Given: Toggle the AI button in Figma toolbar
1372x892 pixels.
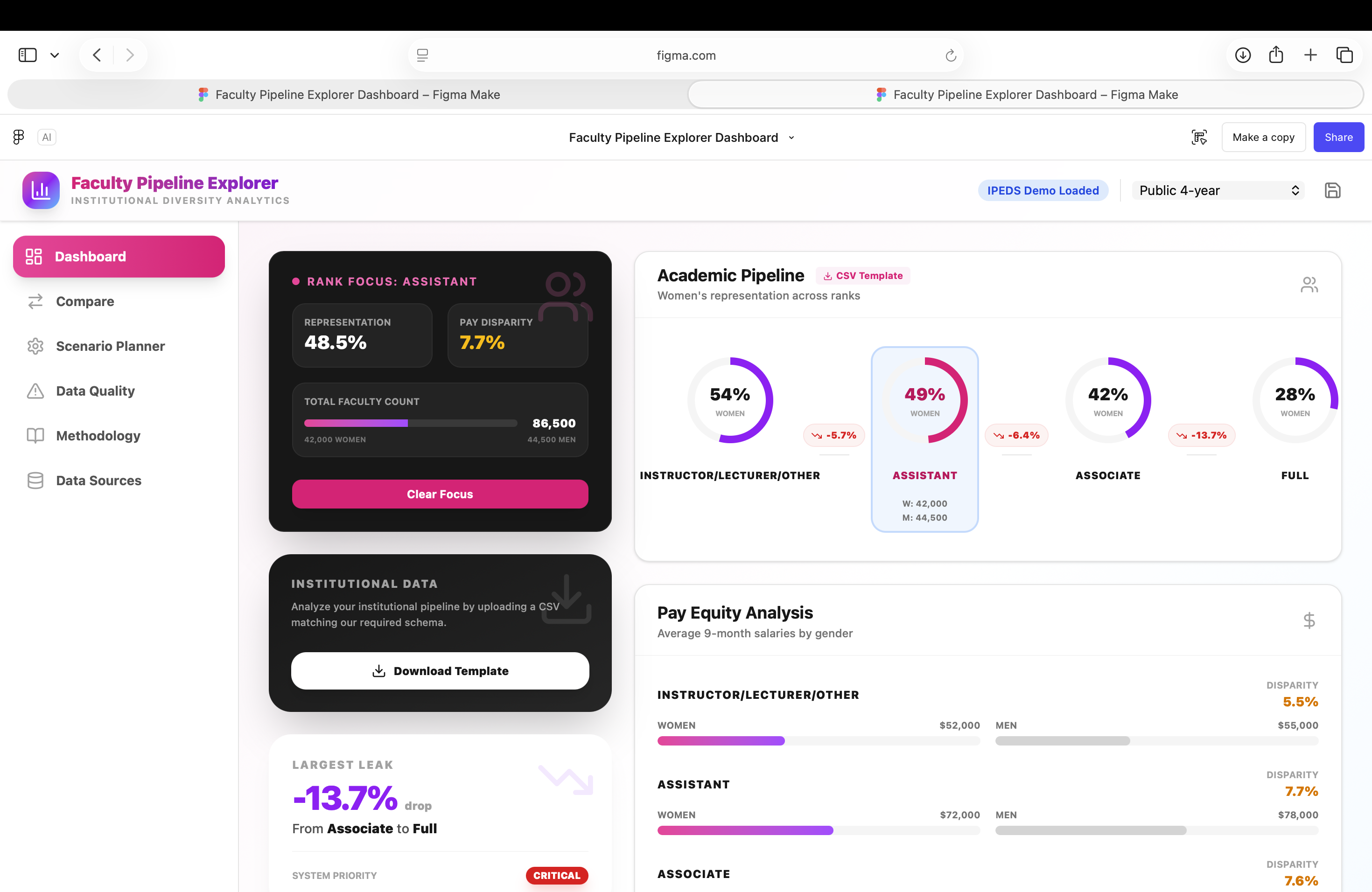Looking at the screenshot, I should coord(47,137).
